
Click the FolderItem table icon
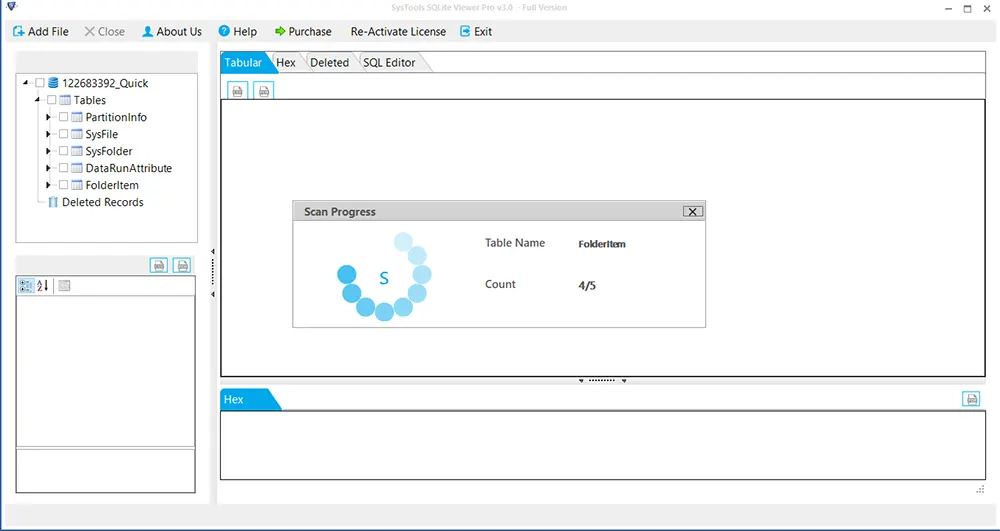77,185
